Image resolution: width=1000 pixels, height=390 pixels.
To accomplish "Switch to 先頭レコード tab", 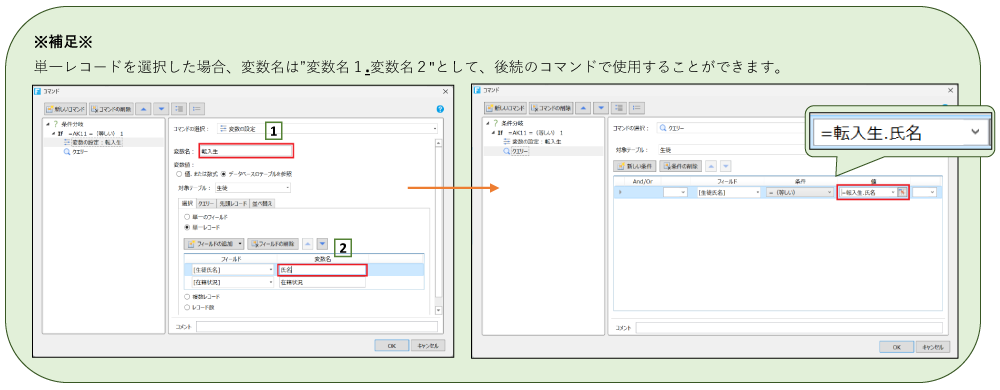I will pos(233,203).
